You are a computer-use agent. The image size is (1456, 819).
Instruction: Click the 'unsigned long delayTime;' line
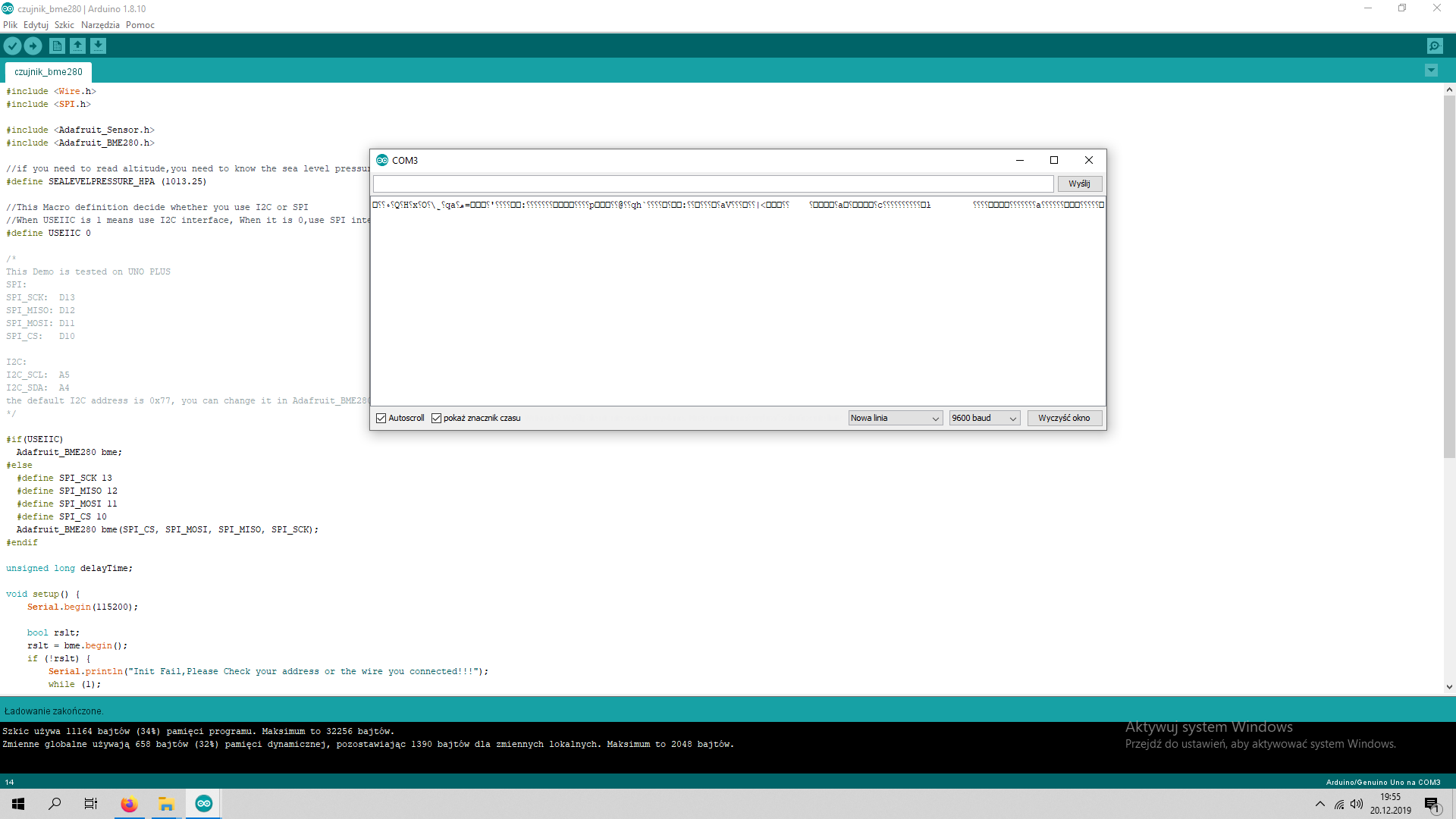69,569
